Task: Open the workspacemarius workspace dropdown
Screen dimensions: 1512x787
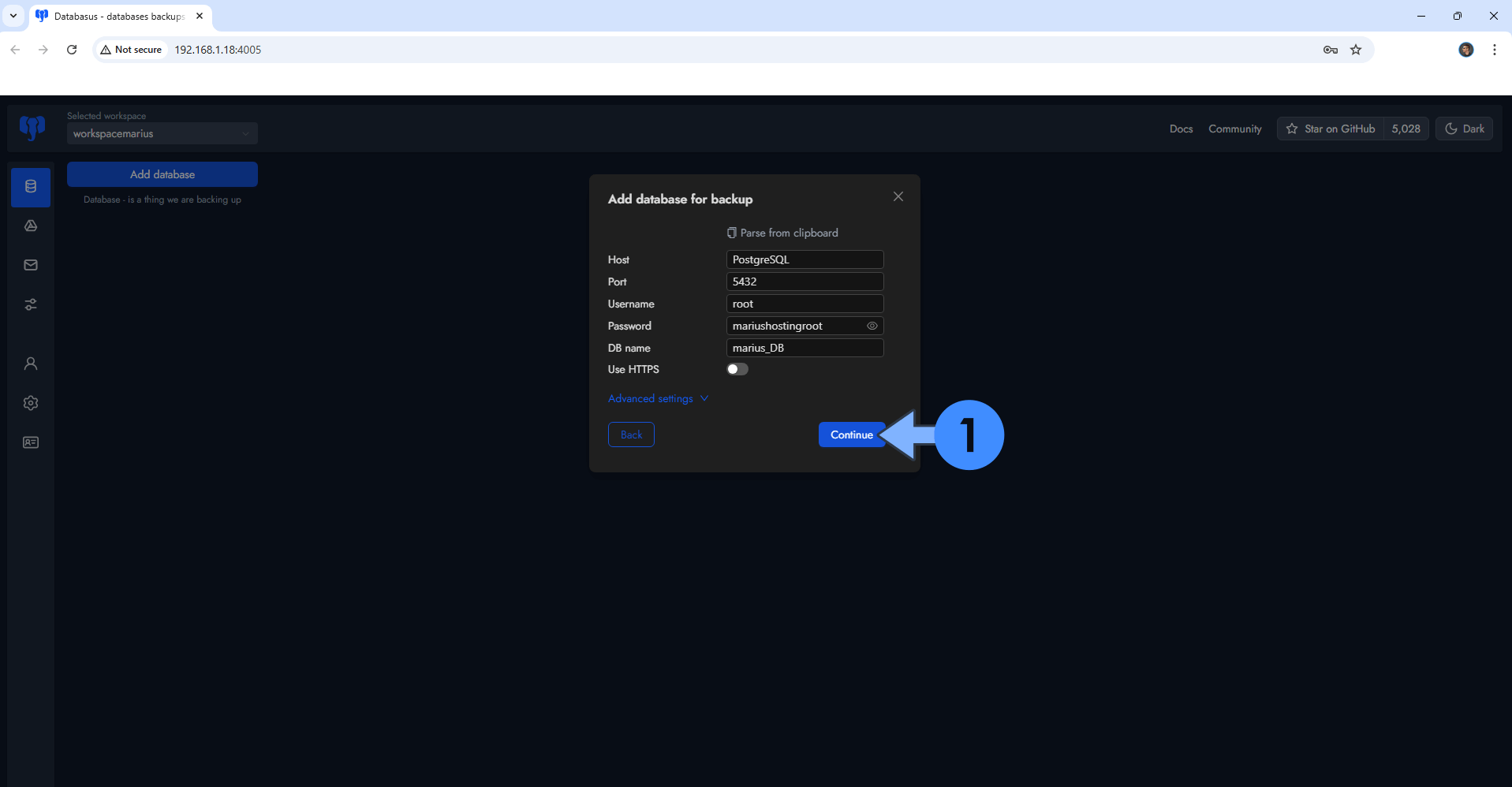Action: (x=162, y=134)
